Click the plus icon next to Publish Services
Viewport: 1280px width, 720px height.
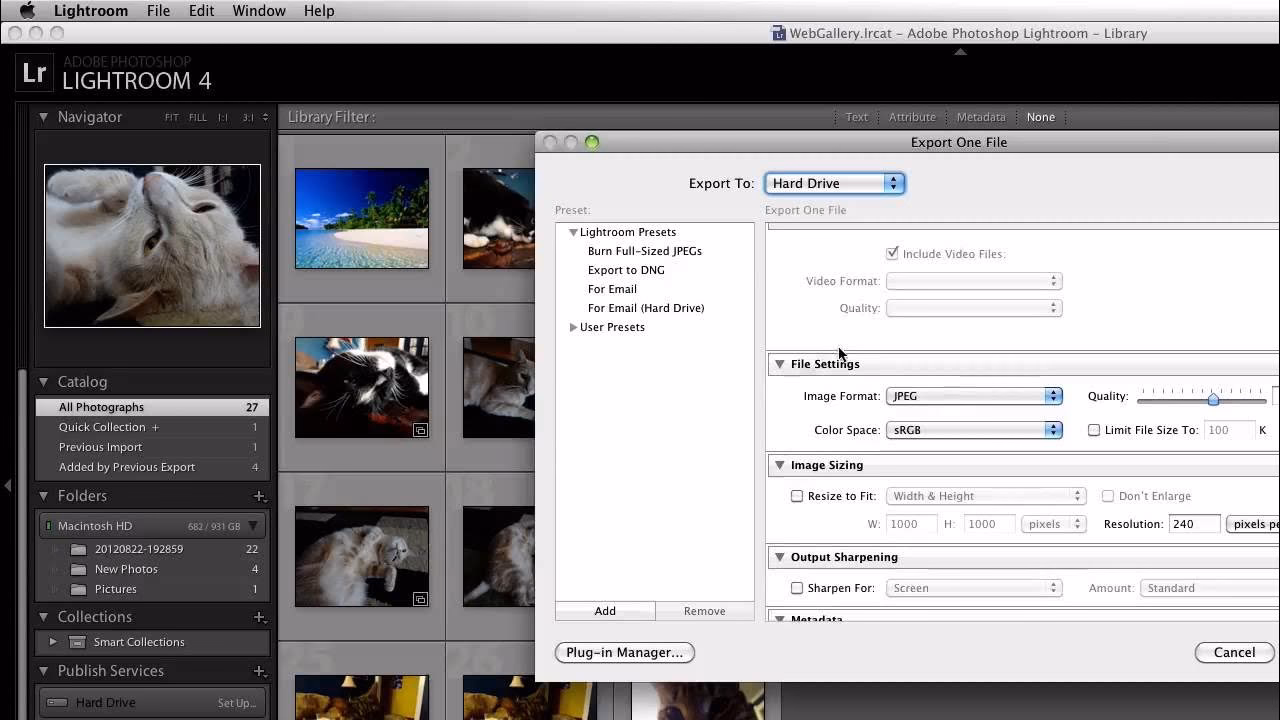[259, 671]
